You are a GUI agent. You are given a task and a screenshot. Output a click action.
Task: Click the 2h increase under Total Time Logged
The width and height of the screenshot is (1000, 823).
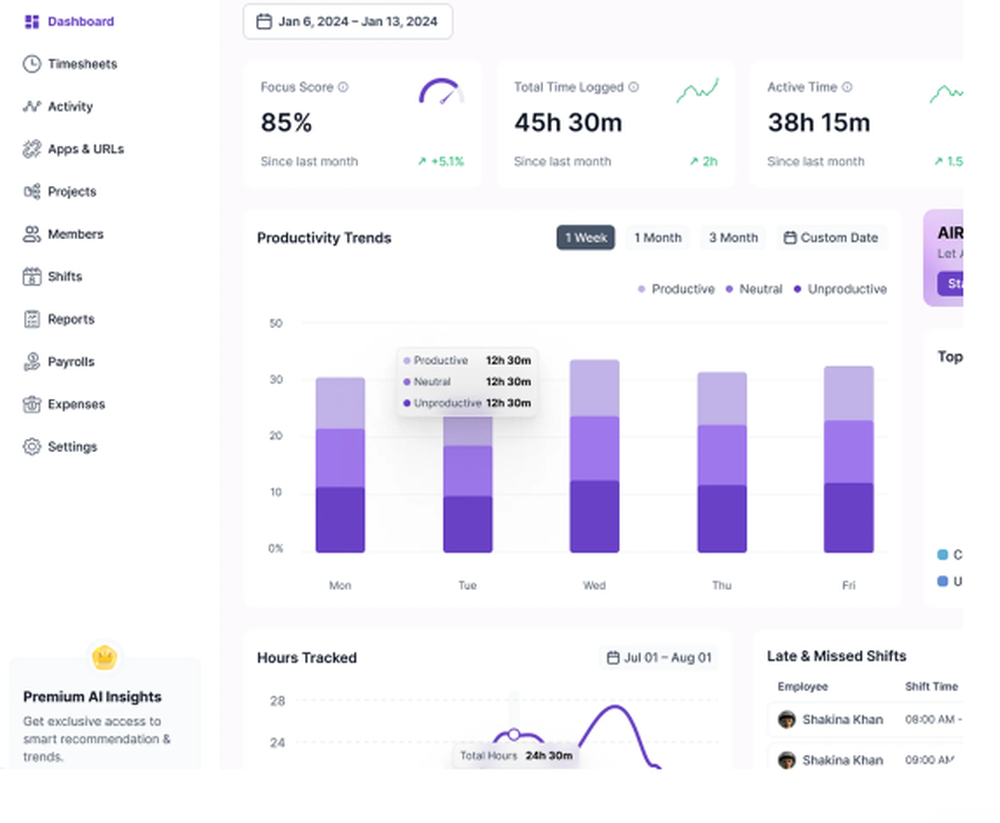coord(703,161)
